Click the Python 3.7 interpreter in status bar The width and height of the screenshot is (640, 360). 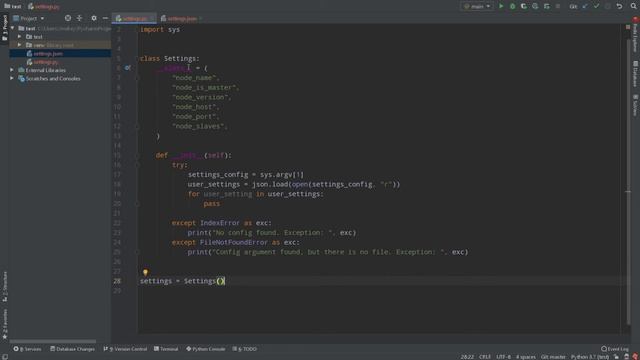(590, 357)
